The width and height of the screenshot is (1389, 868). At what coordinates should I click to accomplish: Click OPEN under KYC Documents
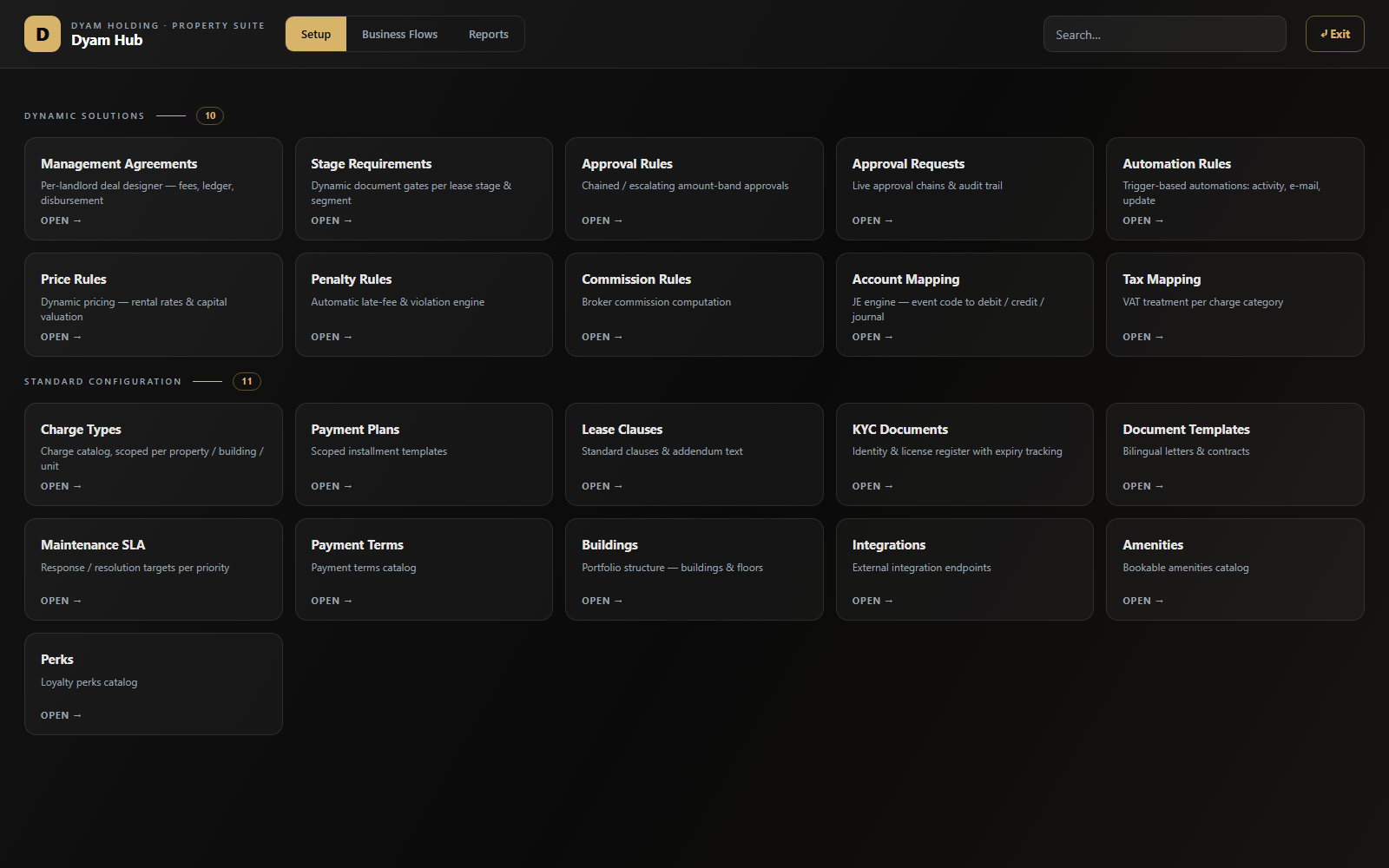[872, 486]
